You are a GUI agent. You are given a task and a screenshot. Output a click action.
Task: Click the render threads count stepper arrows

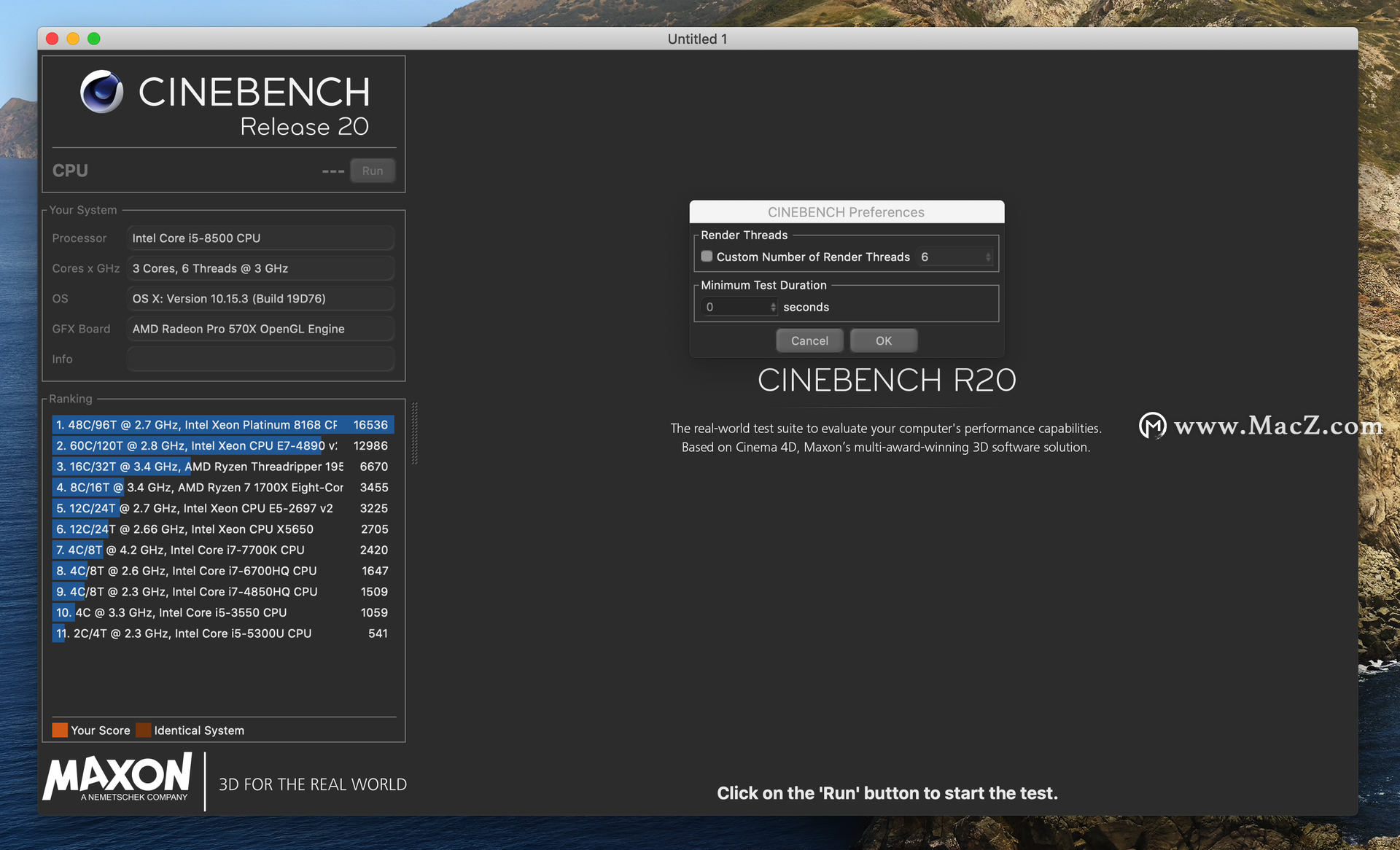pos(988,257)
